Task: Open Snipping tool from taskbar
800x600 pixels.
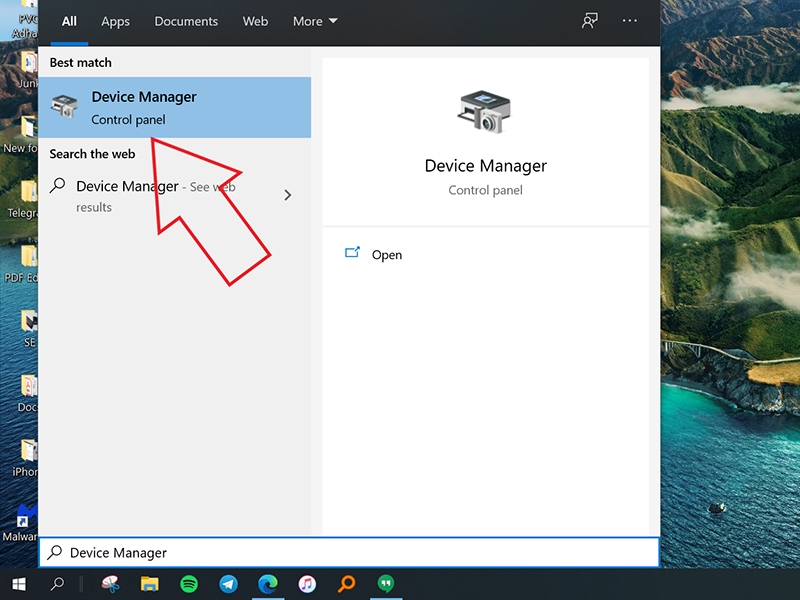Action: coord(110,583)
